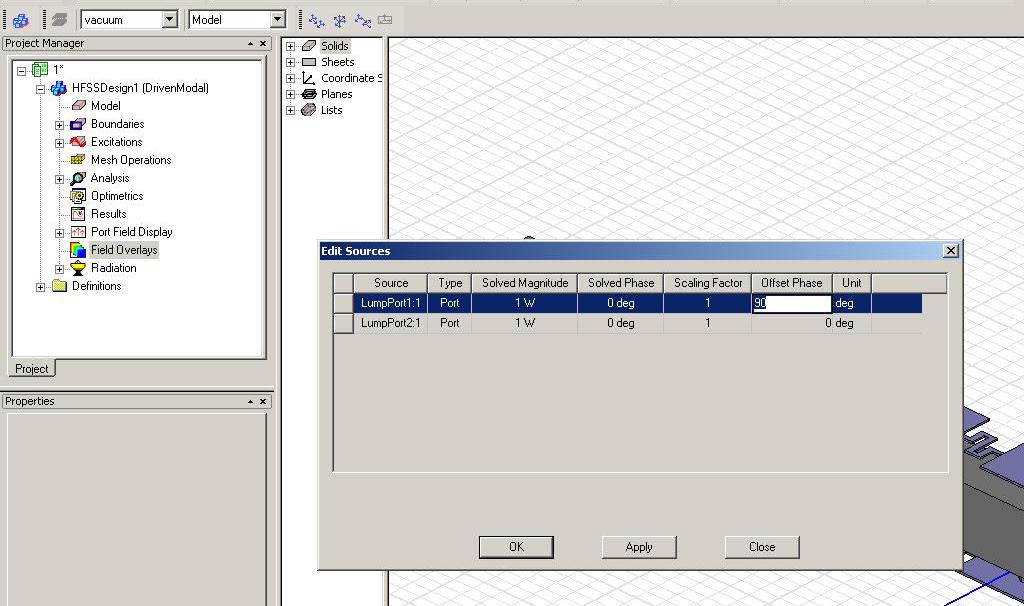Click the Lists icon in model tree

coord(309,110)
